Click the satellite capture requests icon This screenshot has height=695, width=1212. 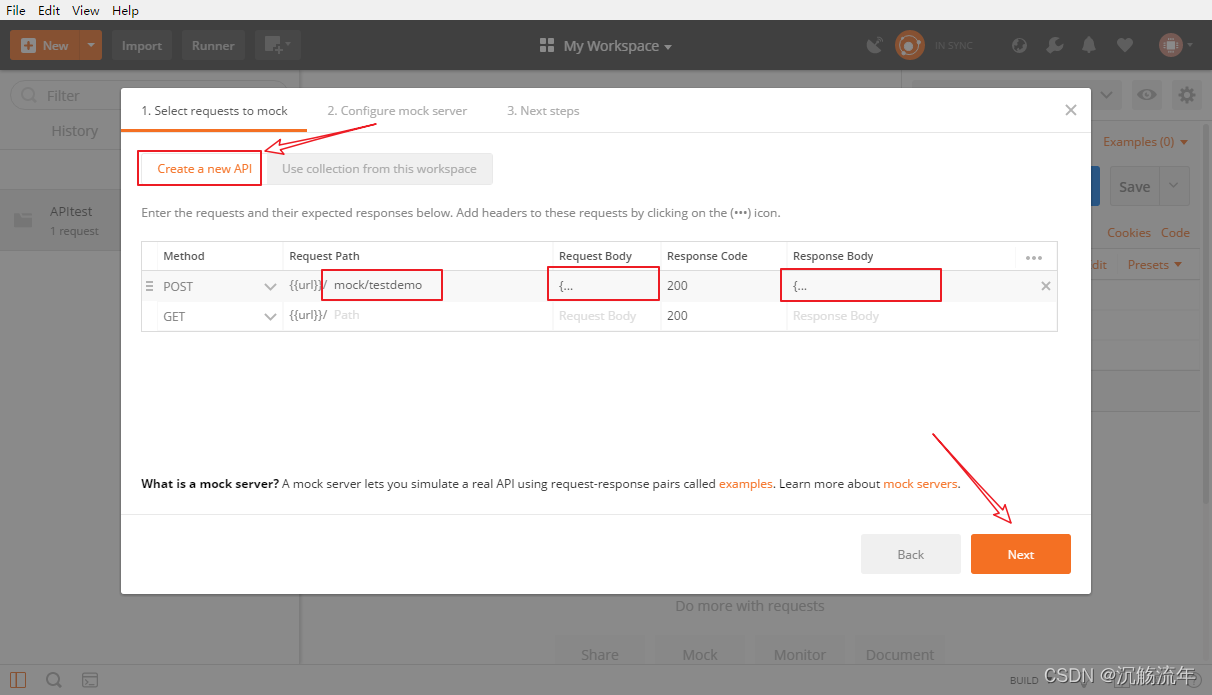(x=875, y=45)
